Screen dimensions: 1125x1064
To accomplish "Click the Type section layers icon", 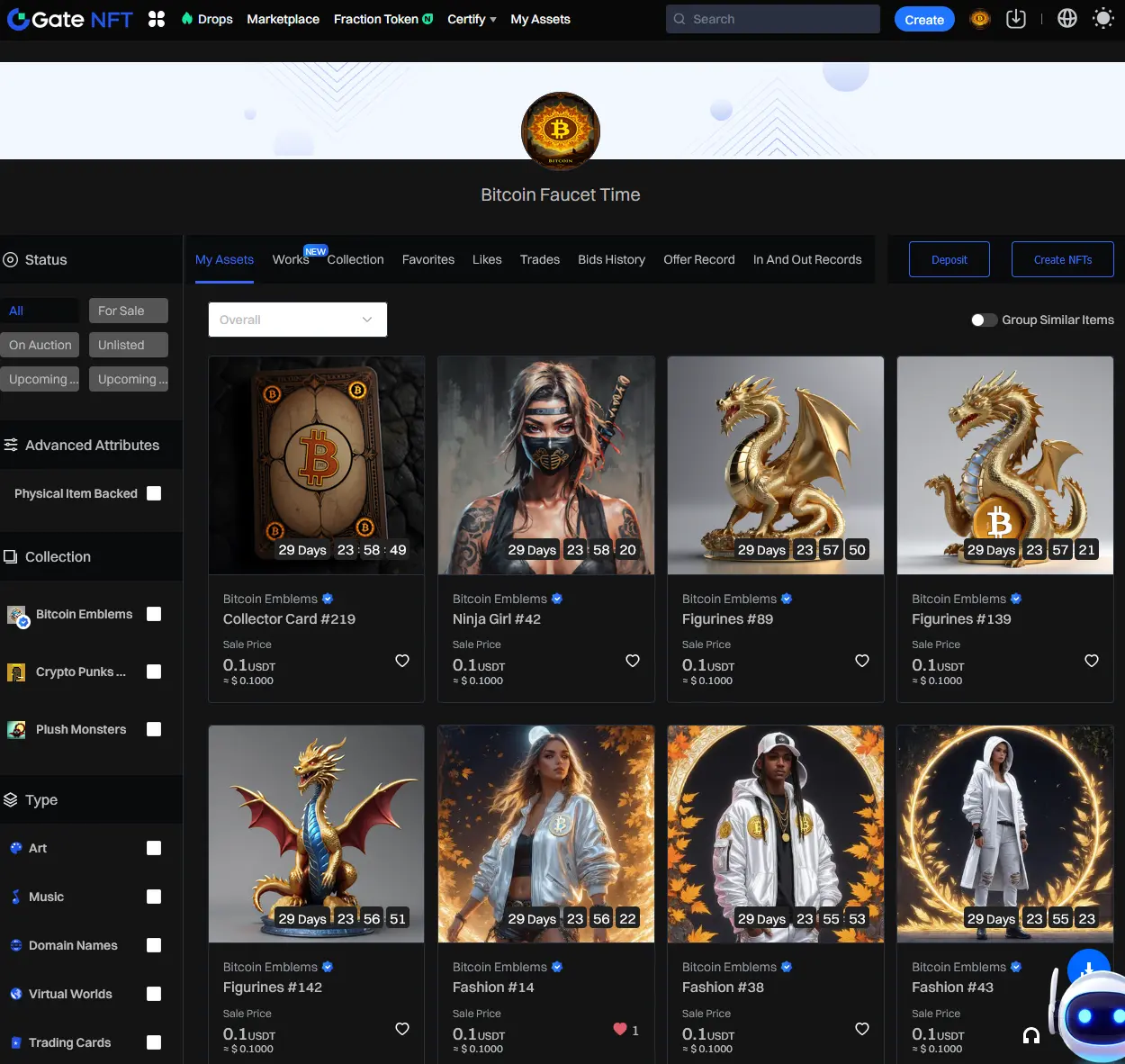I will coord(11,799).
